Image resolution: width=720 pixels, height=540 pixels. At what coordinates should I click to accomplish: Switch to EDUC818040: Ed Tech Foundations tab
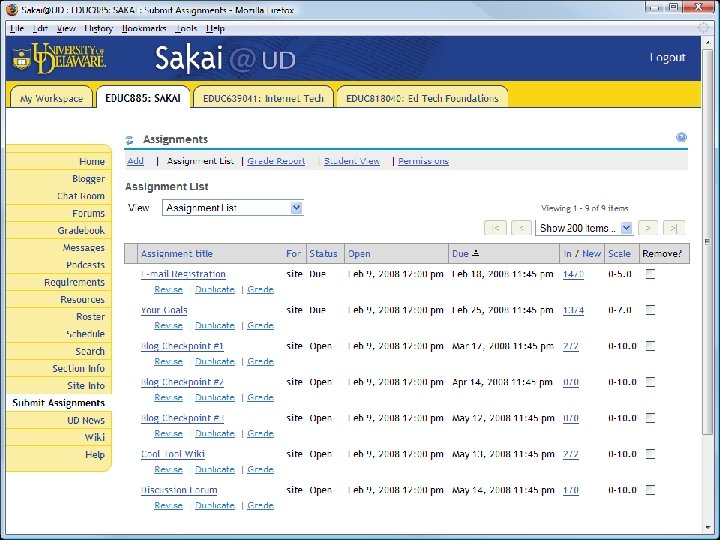422,98
